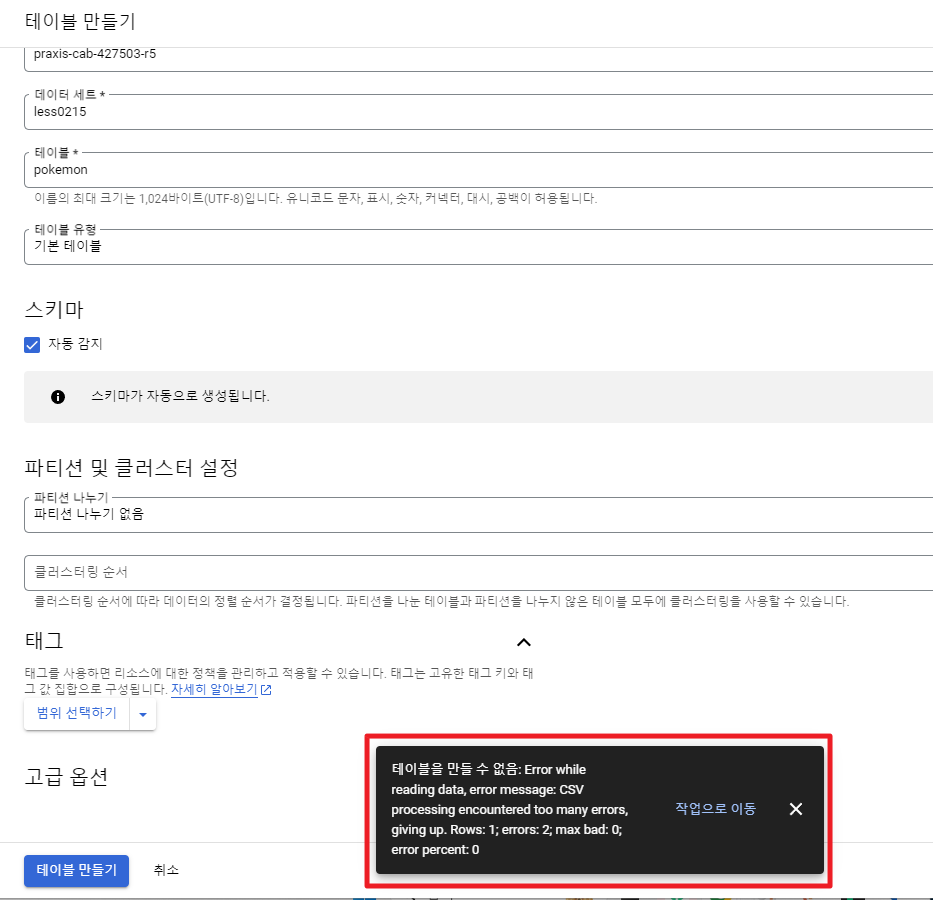Click the external link icon after 자세히 알아보기

coord(266,690)
